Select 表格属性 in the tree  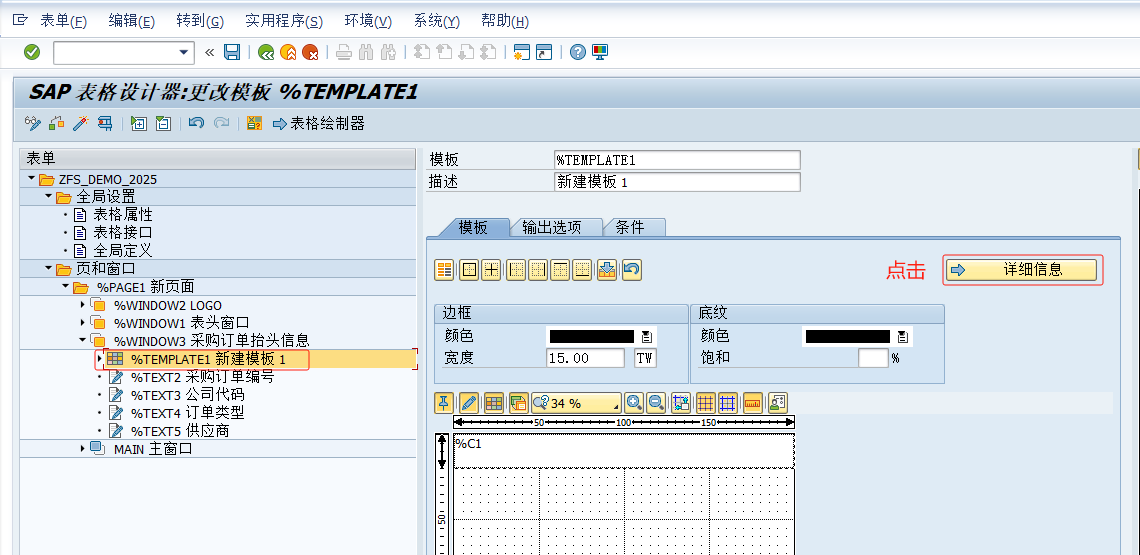[x=122, y=215]
